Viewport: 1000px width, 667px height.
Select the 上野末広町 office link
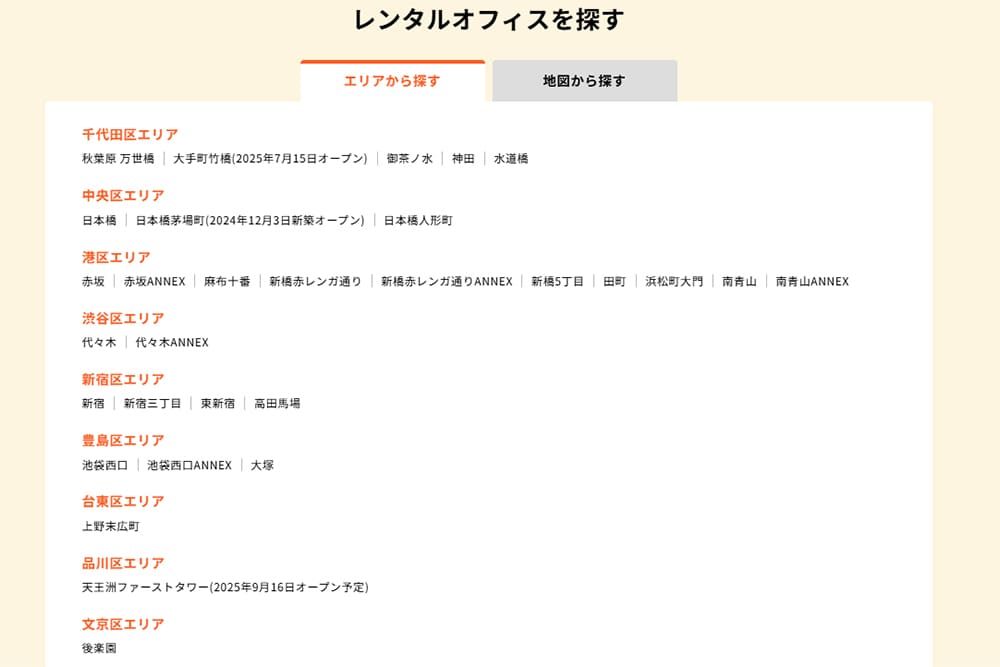coord(110,526)
